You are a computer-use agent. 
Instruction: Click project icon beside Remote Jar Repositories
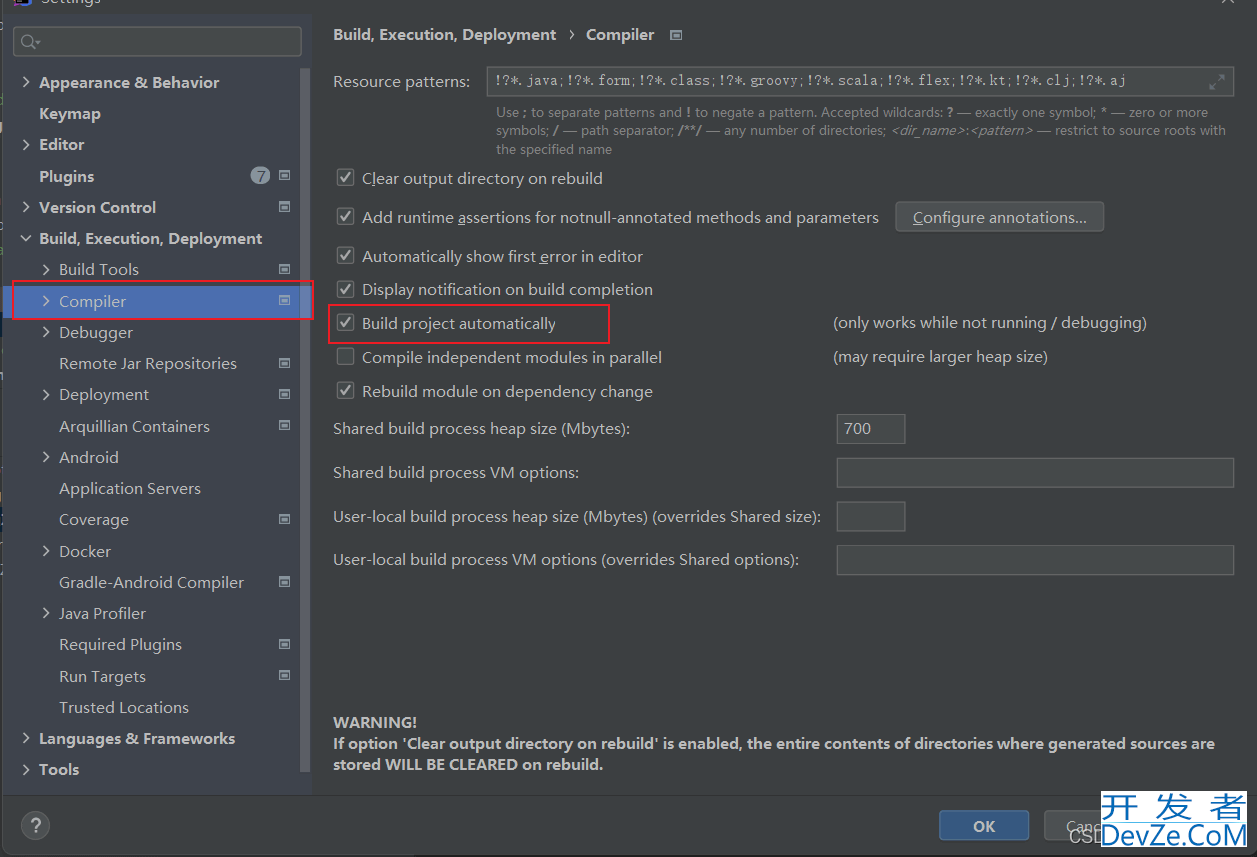(284, 363)
